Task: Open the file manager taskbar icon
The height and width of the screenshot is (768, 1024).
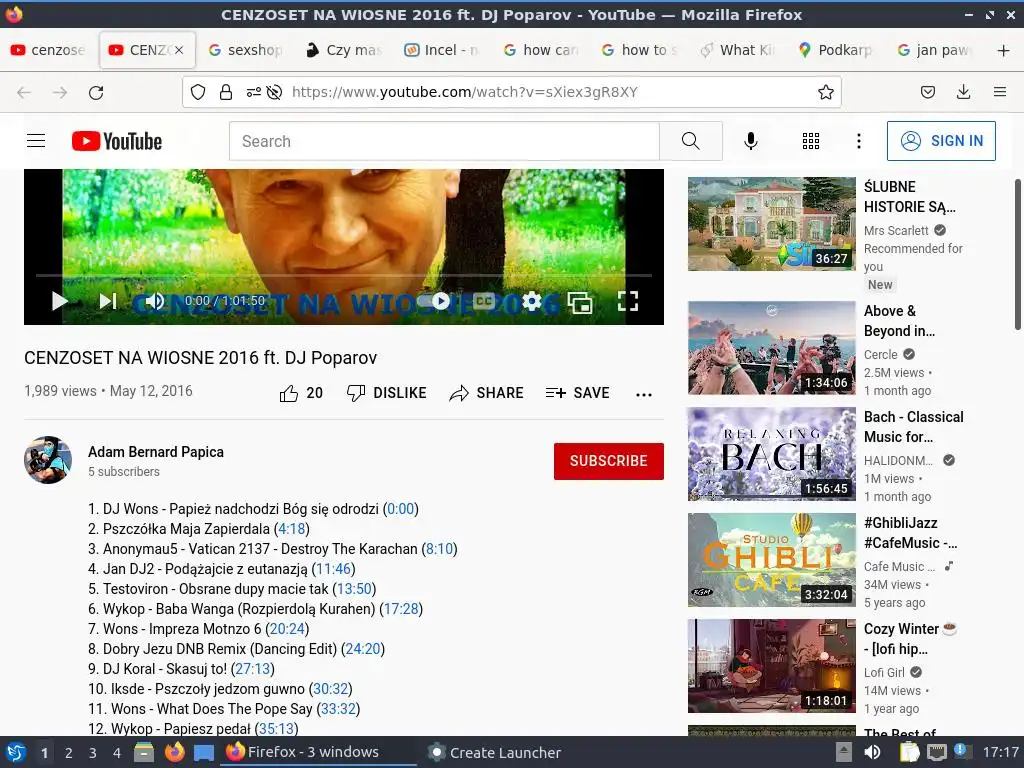Action: 144,752
